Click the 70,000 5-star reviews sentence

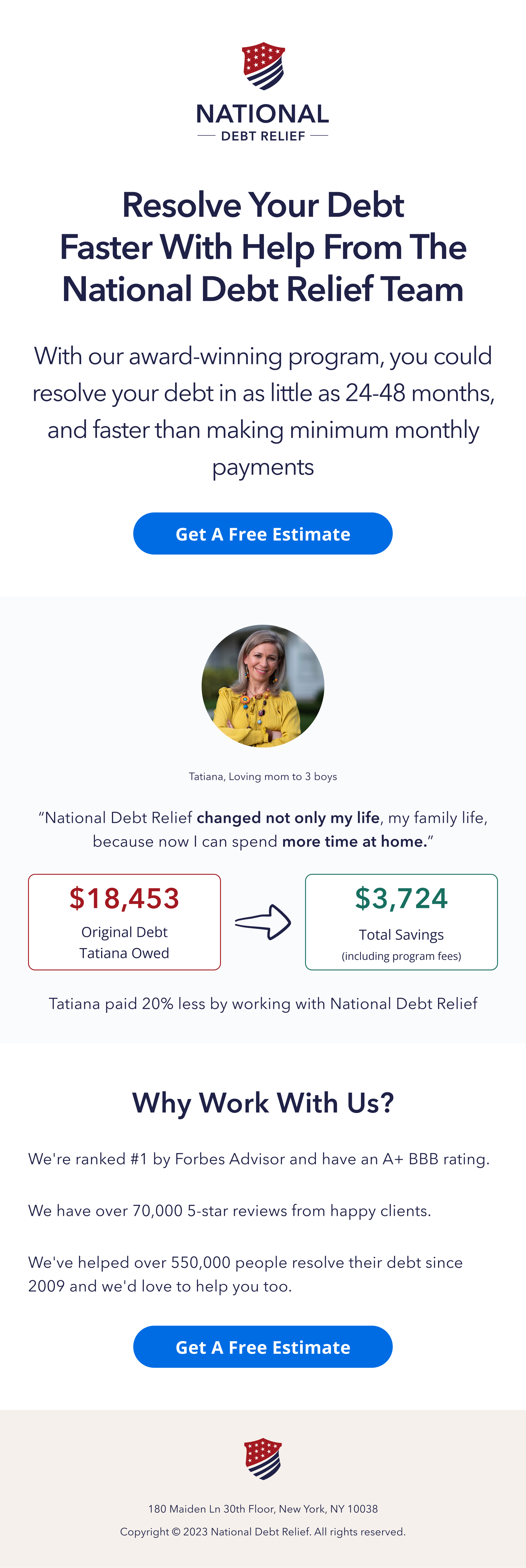(x=229, y=1211)
